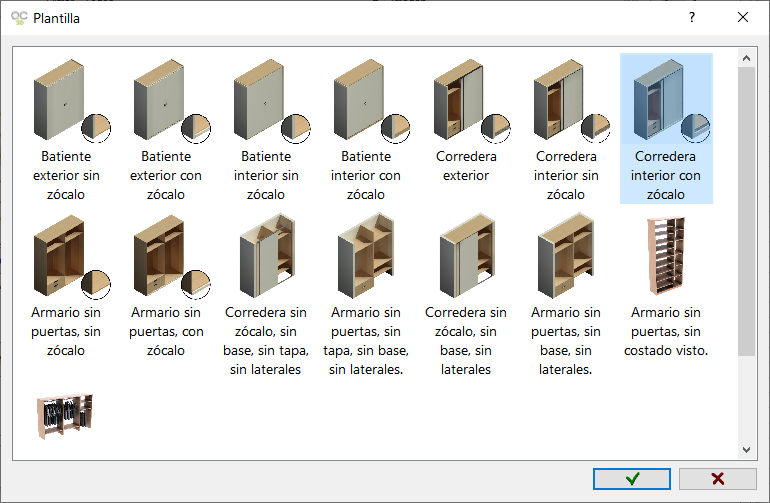Click the 'Armario sin puertas, con zócalo' label

tap(166, 332)
